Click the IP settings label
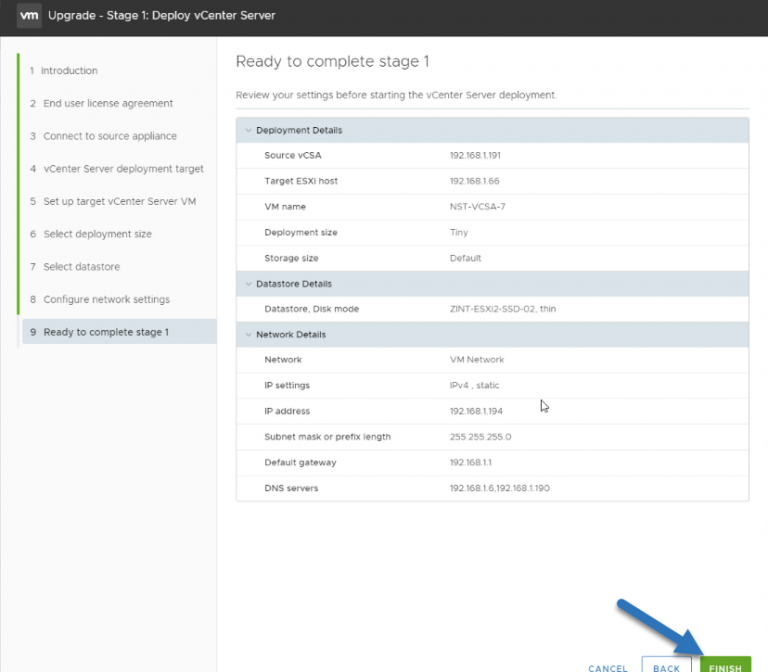The image size is (768, 672). (x=287, y=385)
